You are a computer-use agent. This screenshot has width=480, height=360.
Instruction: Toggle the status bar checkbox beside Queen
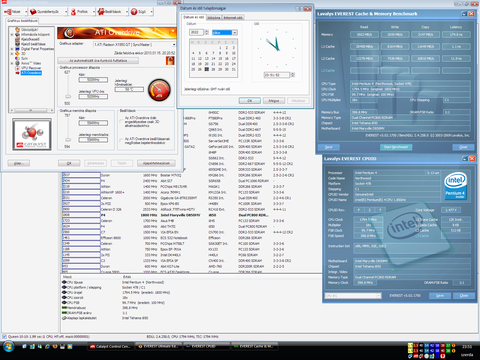point(4,337)
